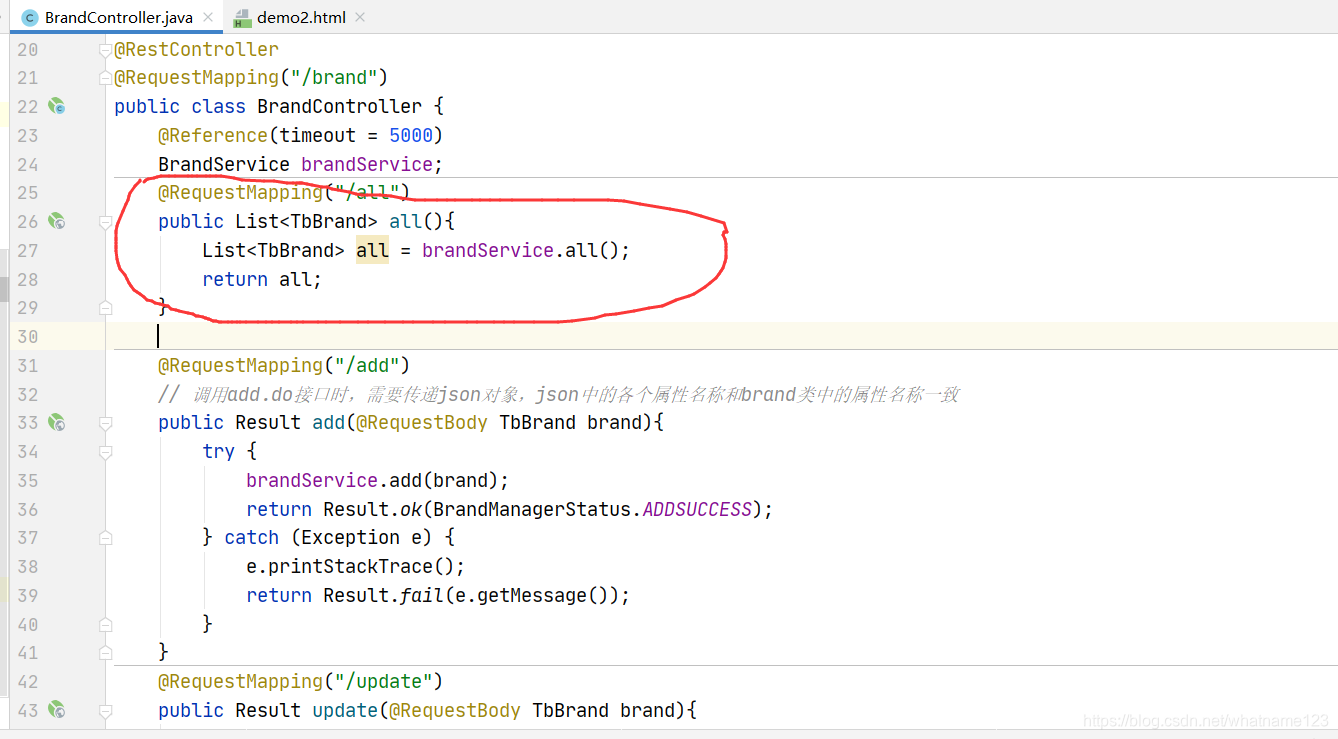Click the @Reference annotation on line 23
The width and height of the screenshot is (1338, 739).
tap(213, 135)
